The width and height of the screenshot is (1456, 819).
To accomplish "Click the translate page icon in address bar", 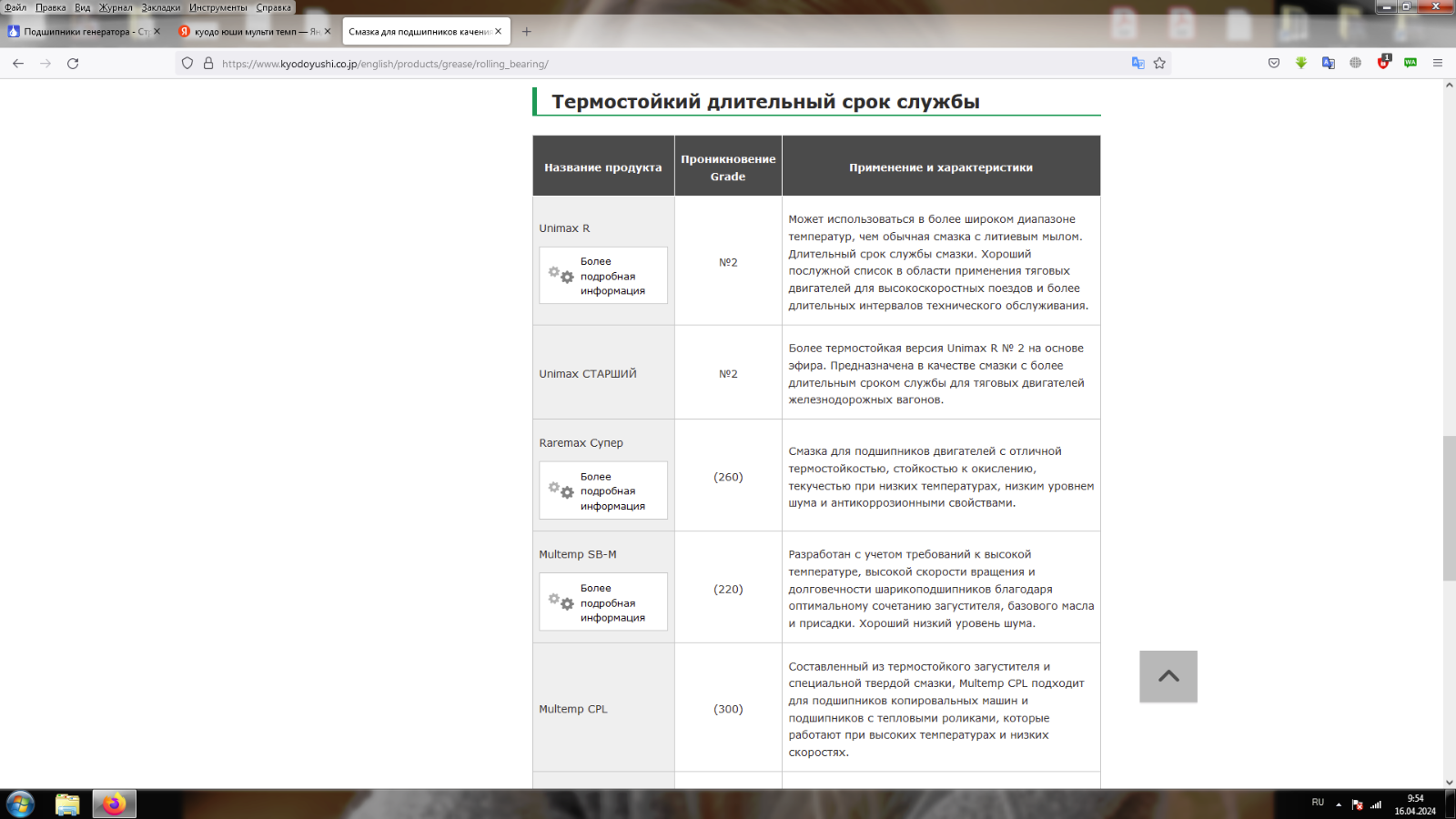I will pyautogui.click(x=1137, y=64).
